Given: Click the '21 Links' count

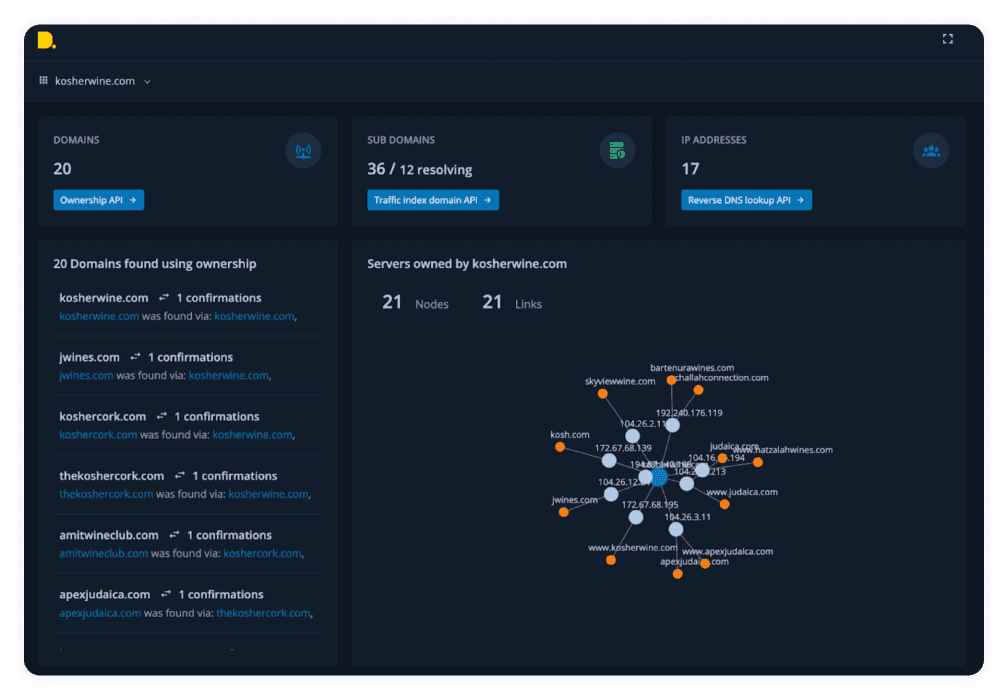Looking at the screenshot, I should point(512,302).
